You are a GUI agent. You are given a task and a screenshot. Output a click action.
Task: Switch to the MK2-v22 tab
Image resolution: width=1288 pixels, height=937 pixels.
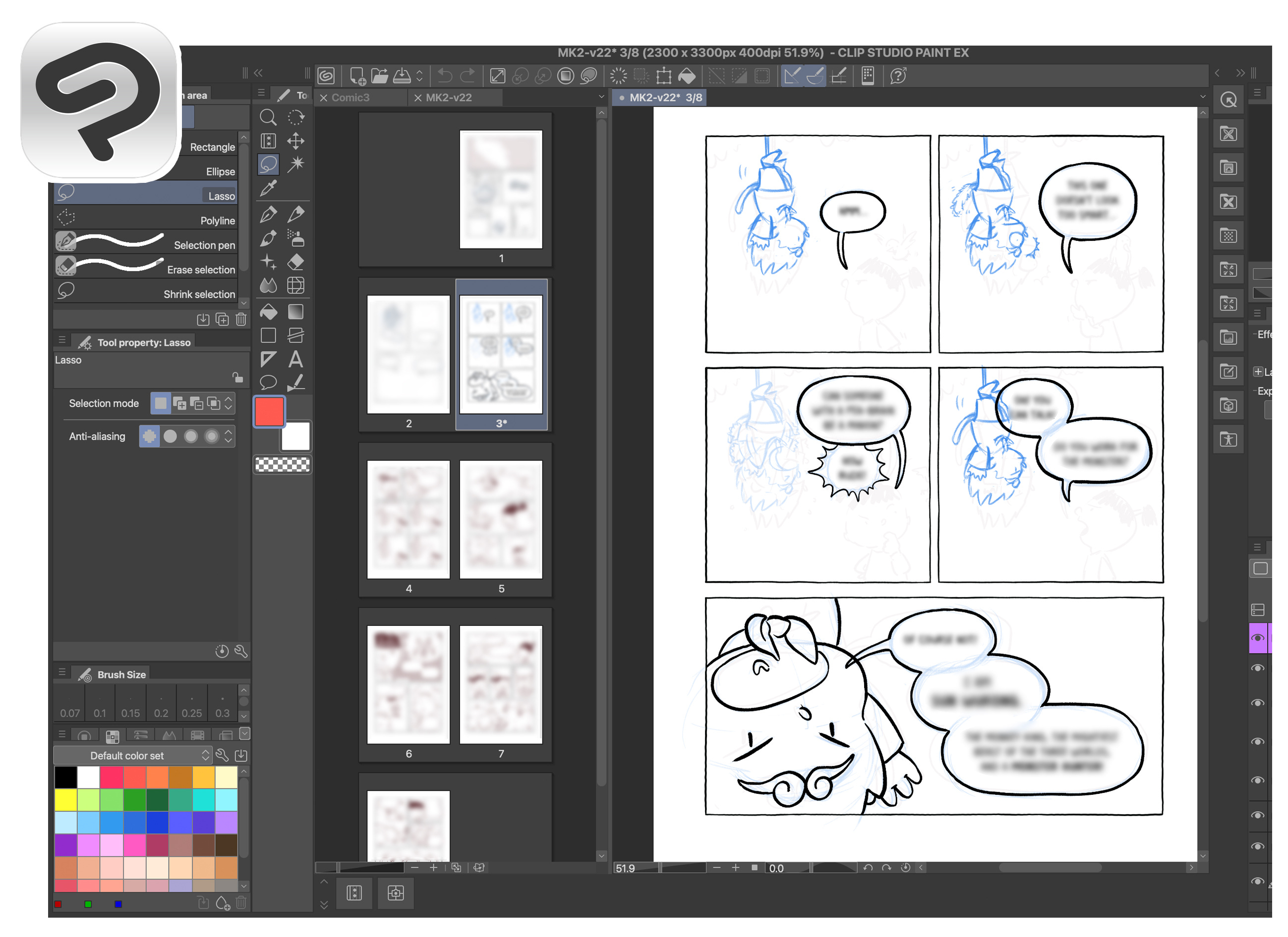coord(449,98)
